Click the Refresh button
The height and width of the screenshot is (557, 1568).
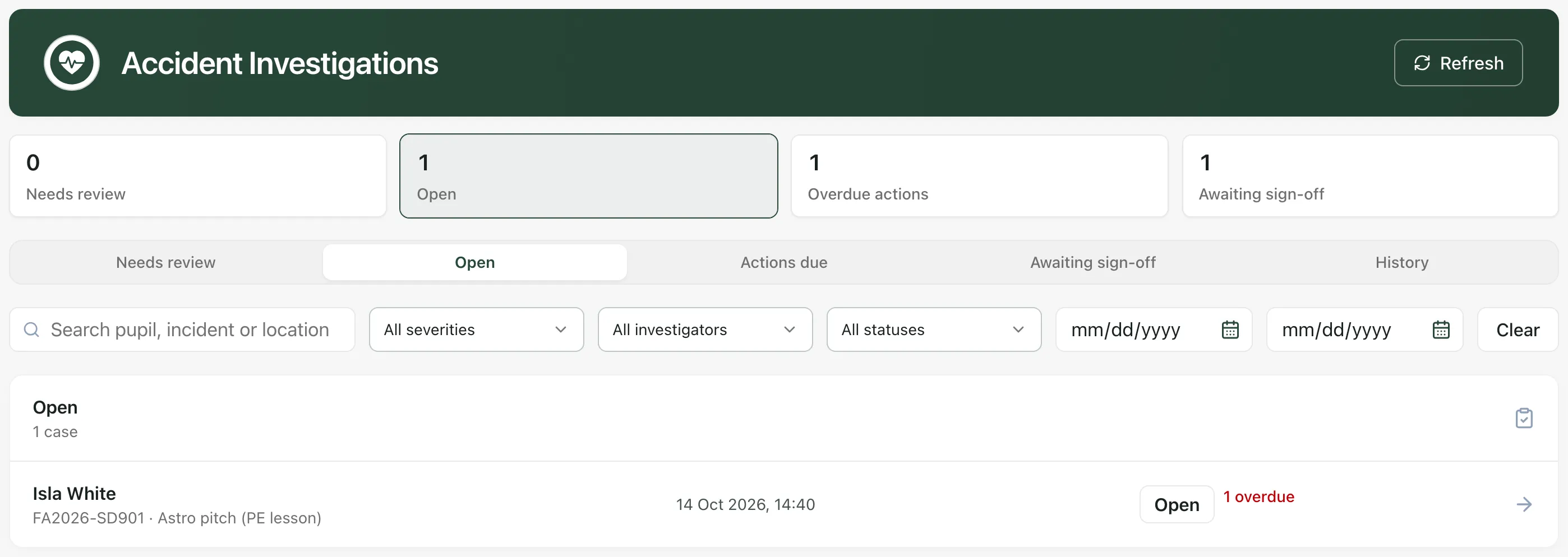tap(1458, 63)
